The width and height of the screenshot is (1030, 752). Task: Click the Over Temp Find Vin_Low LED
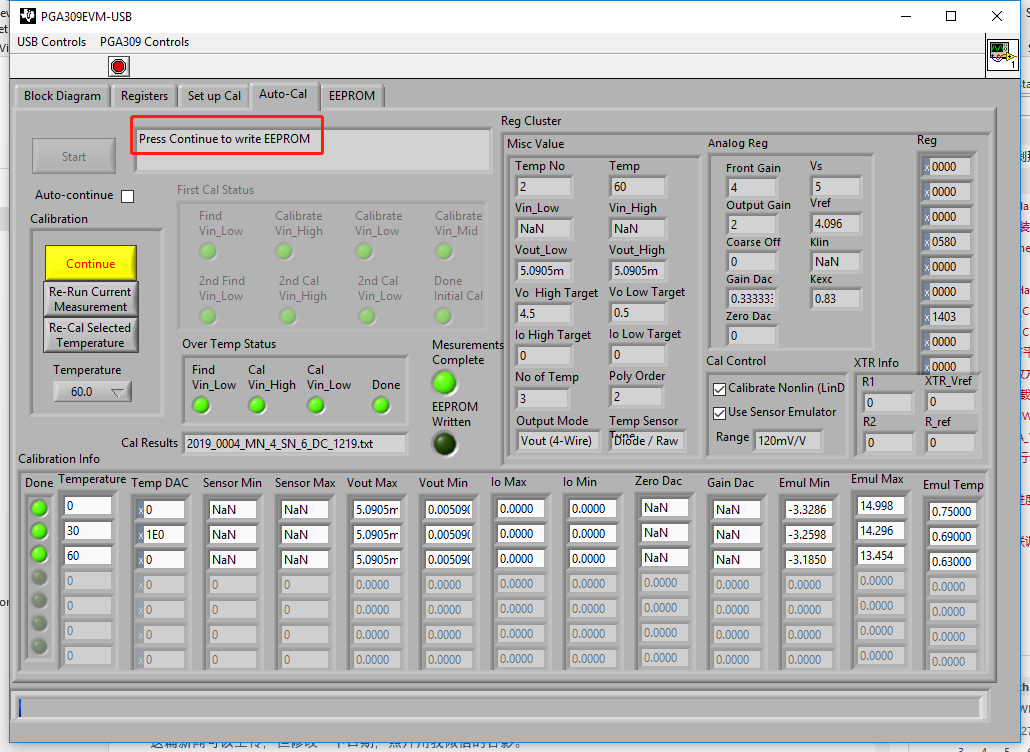pyautogui.click(x=201, y=405)
